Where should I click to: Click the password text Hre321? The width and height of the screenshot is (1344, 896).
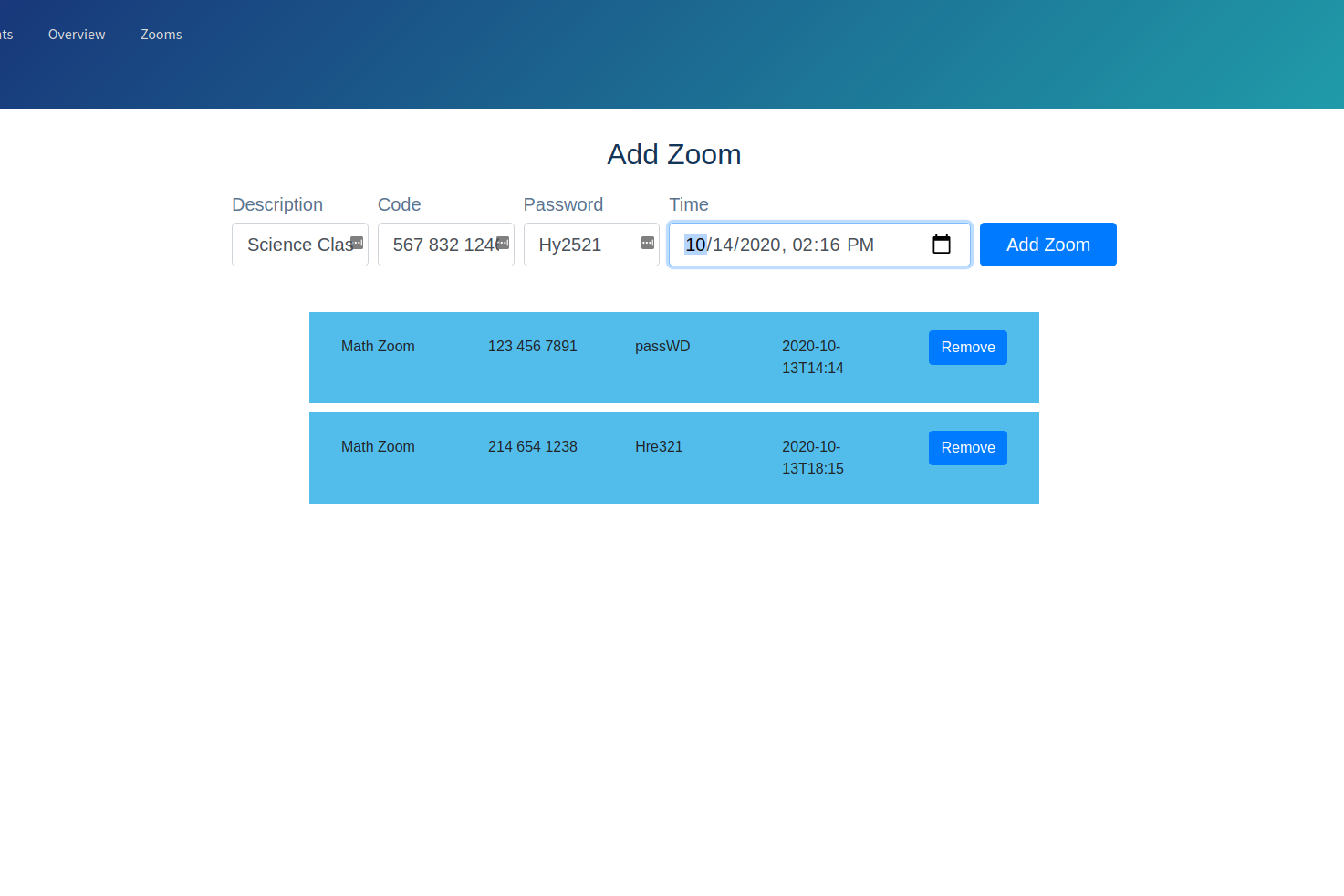pyautogui.click(x=659, y=447)
